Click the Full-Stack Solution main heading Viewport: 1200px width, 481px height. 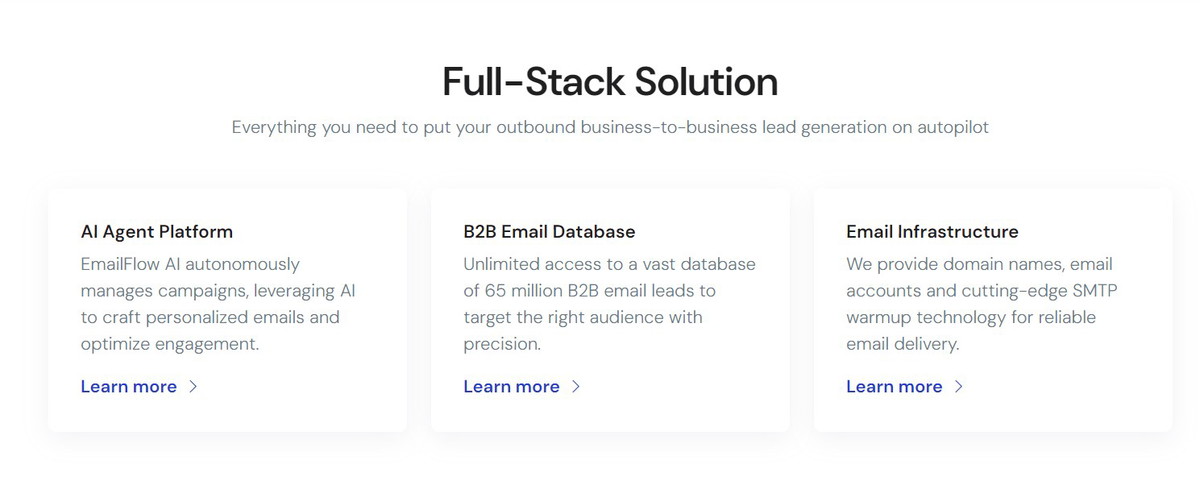pyautogui.click(x=610, y=81)
